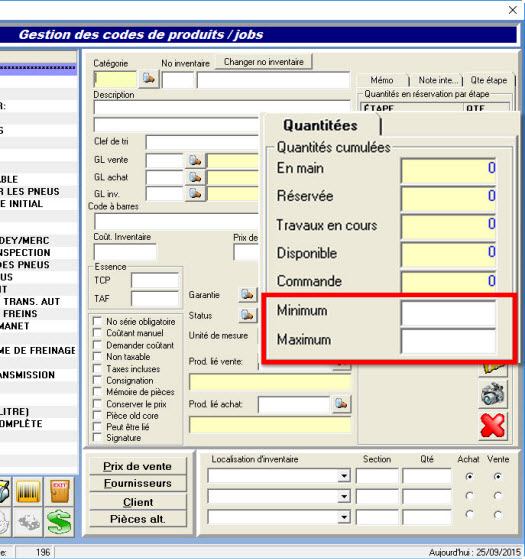Click the green dollar sign icon
525x559 pixels.
(x=59, y=522)
